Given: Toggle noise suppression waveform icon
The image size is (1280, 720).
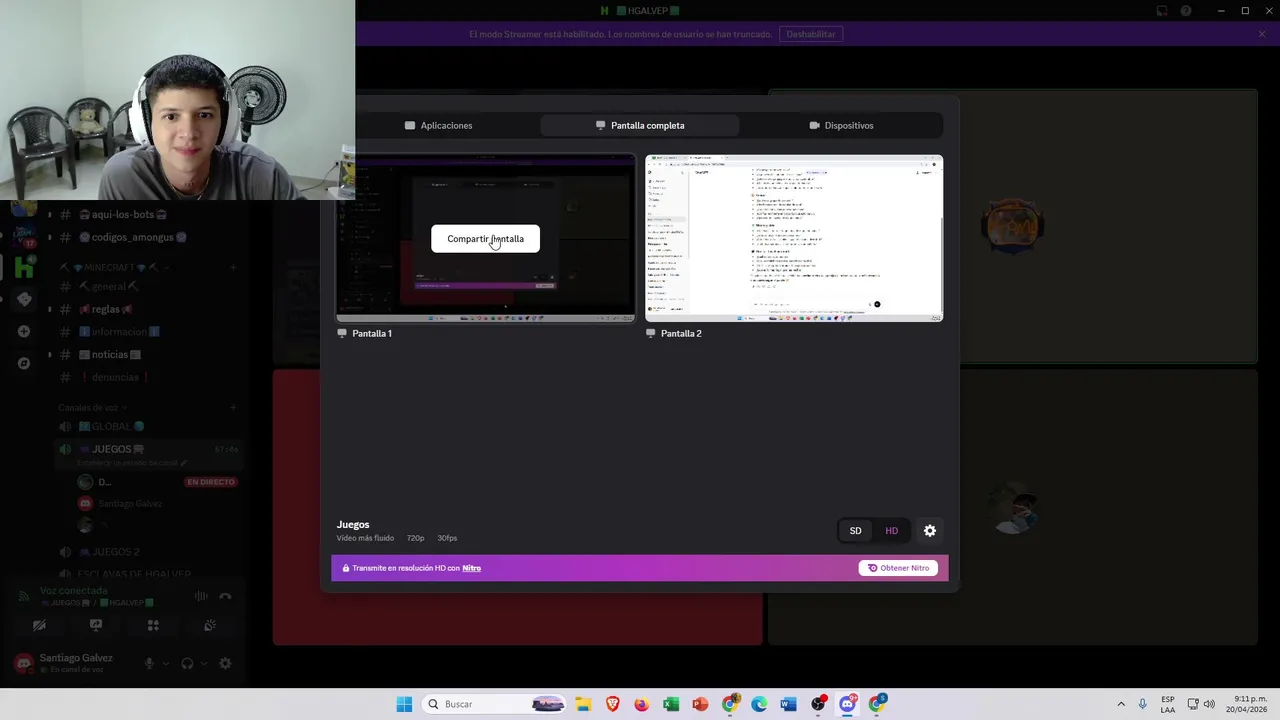Looking at the screenshot, I should (x=201, y=596).
